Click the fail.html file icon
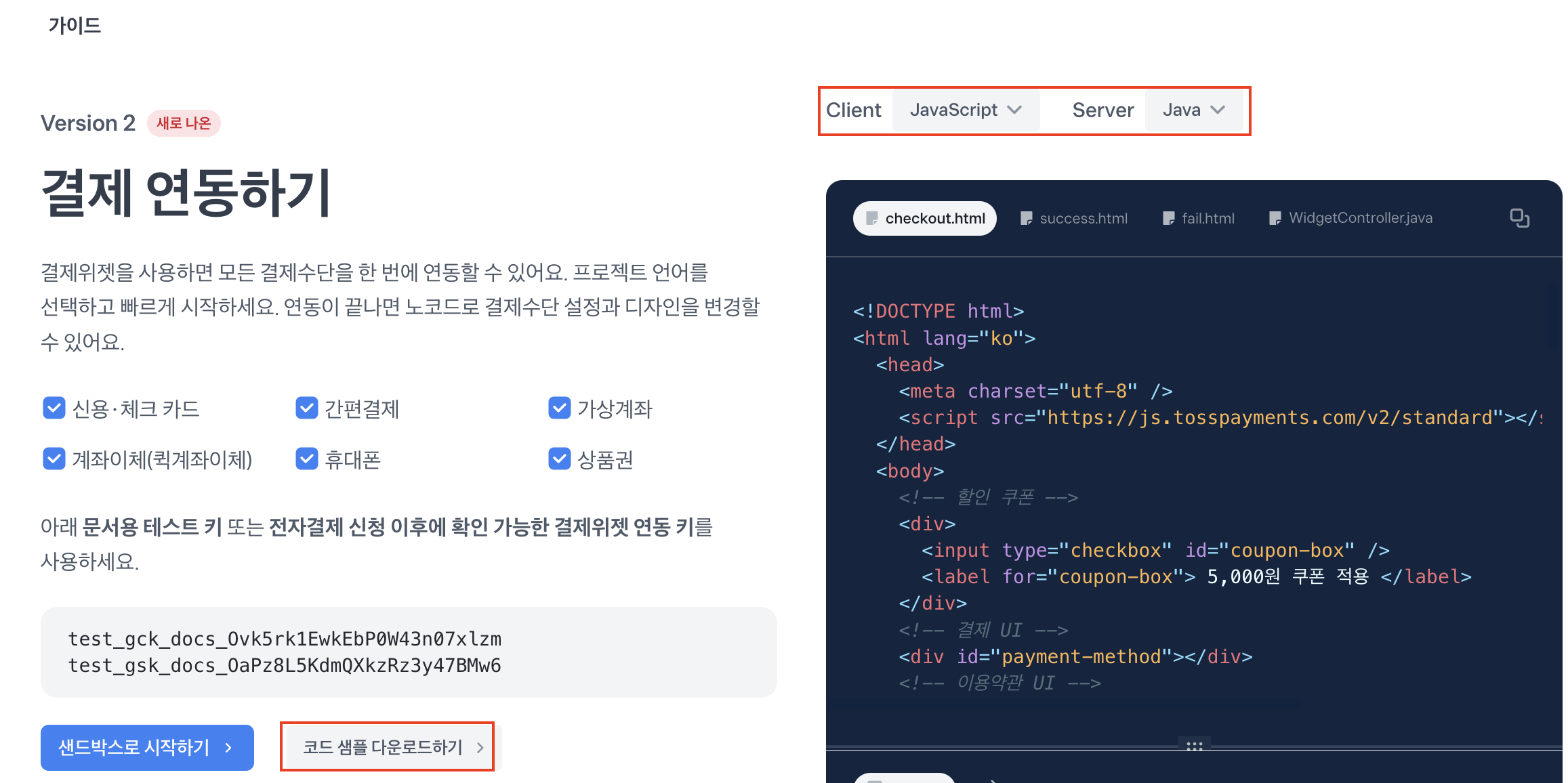 point(1168,218)
